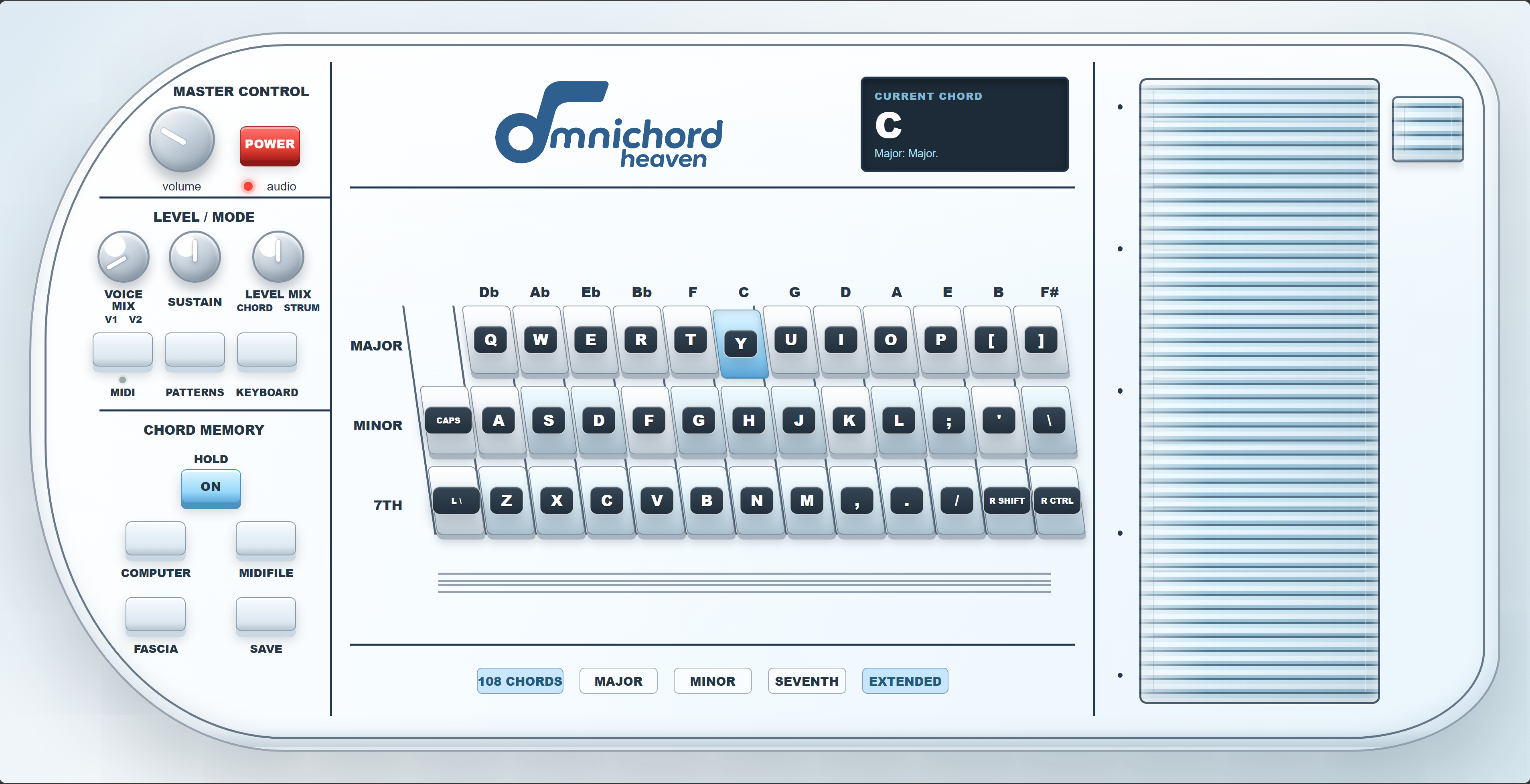Play G major with the U key
Screen dimensions: 1530x784
[790, 341]
